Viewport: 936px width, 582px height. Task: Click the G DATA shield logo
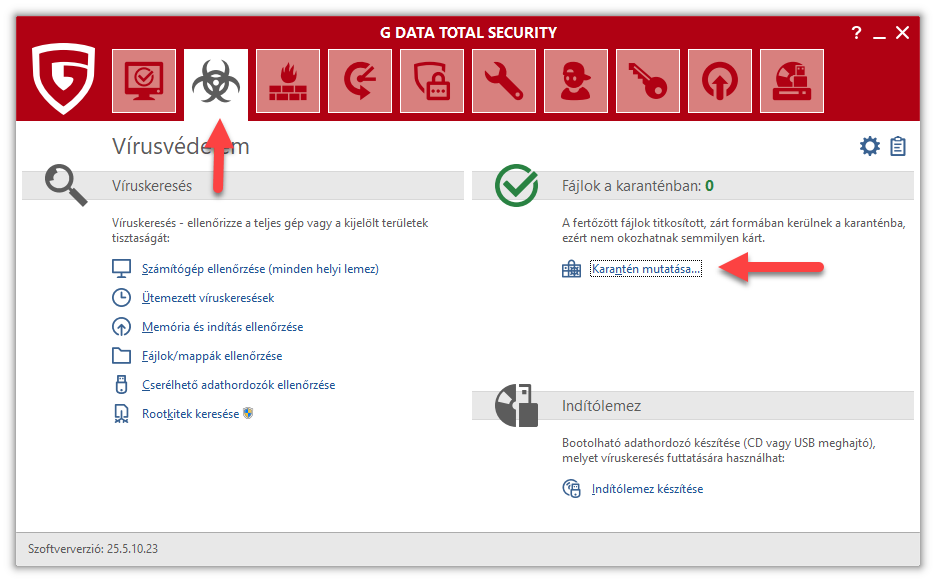click(63, 78)
